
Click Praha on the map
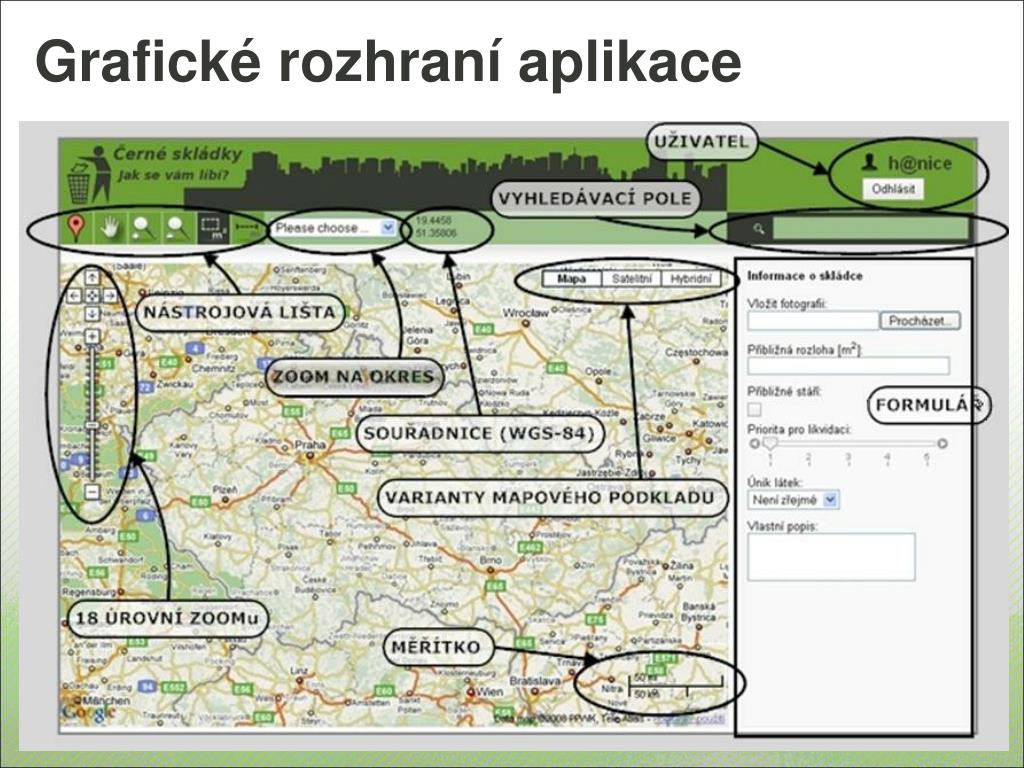click(310, 445)
